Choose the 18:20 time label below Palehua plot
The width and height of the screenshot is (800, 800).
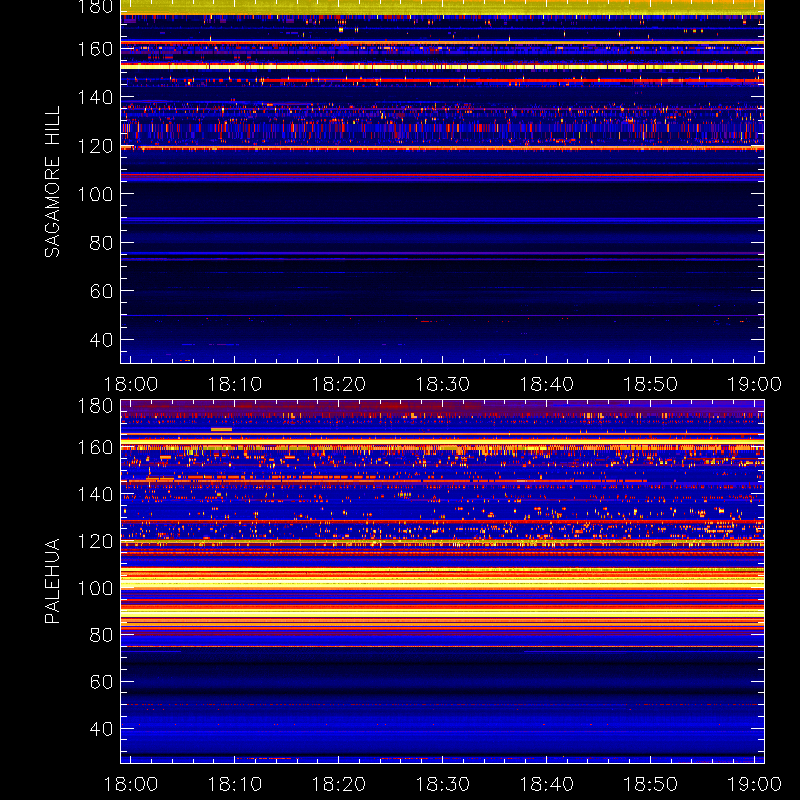[339, 784]
